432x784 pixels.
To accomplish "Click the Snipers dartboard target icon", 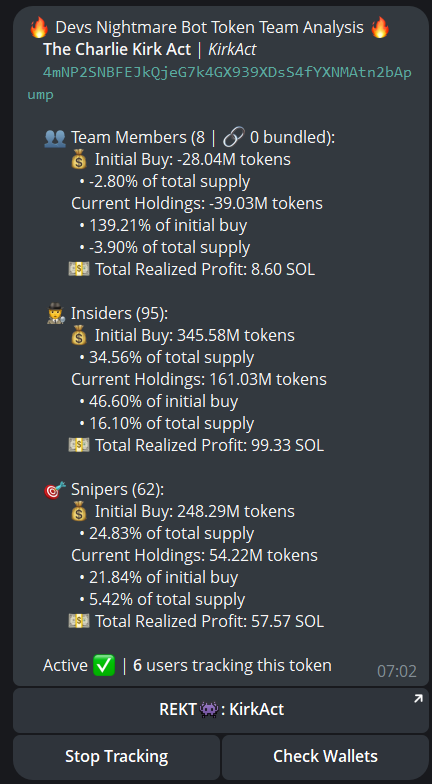I will 55,490.
